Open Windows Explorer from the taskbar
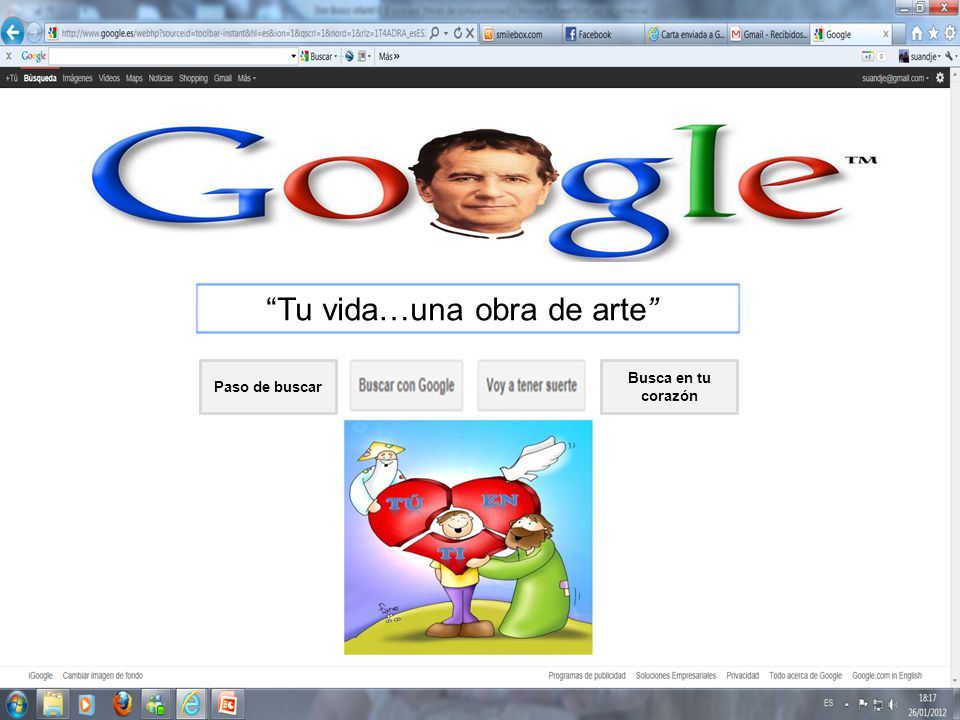This screenshot has height=720, width=960. click(53, 704)
